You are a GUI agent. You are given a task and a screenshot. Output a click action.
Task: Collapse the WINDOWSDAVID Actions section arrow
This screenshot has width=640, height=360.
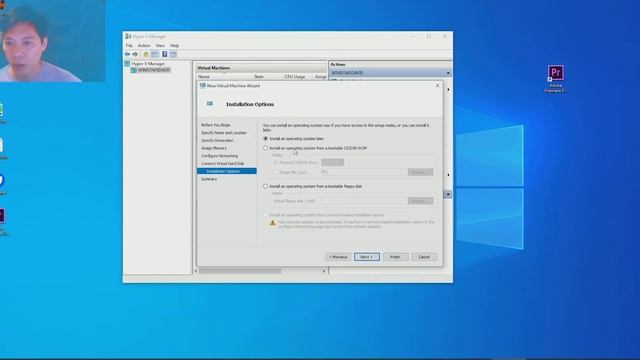pos(448,73)
